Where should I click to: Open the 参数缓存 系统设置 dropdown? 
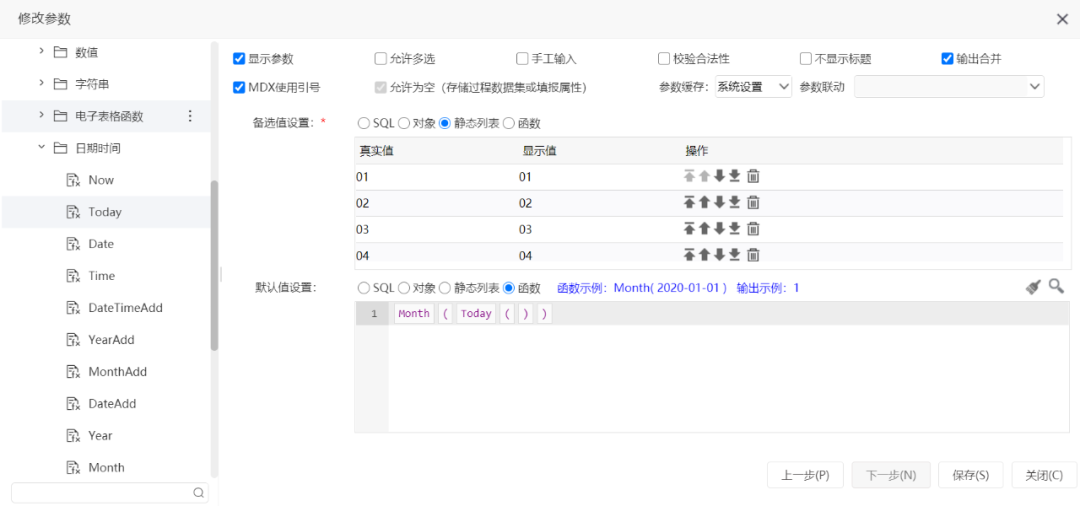click(x=754, y=87)
